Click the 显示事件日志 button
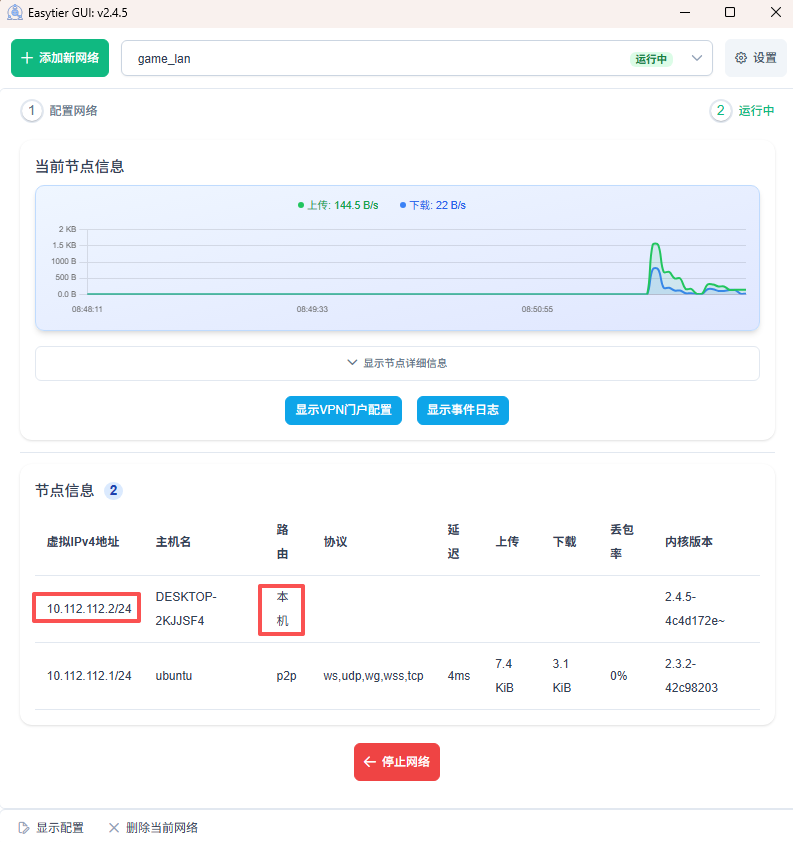 coord(463,410)
